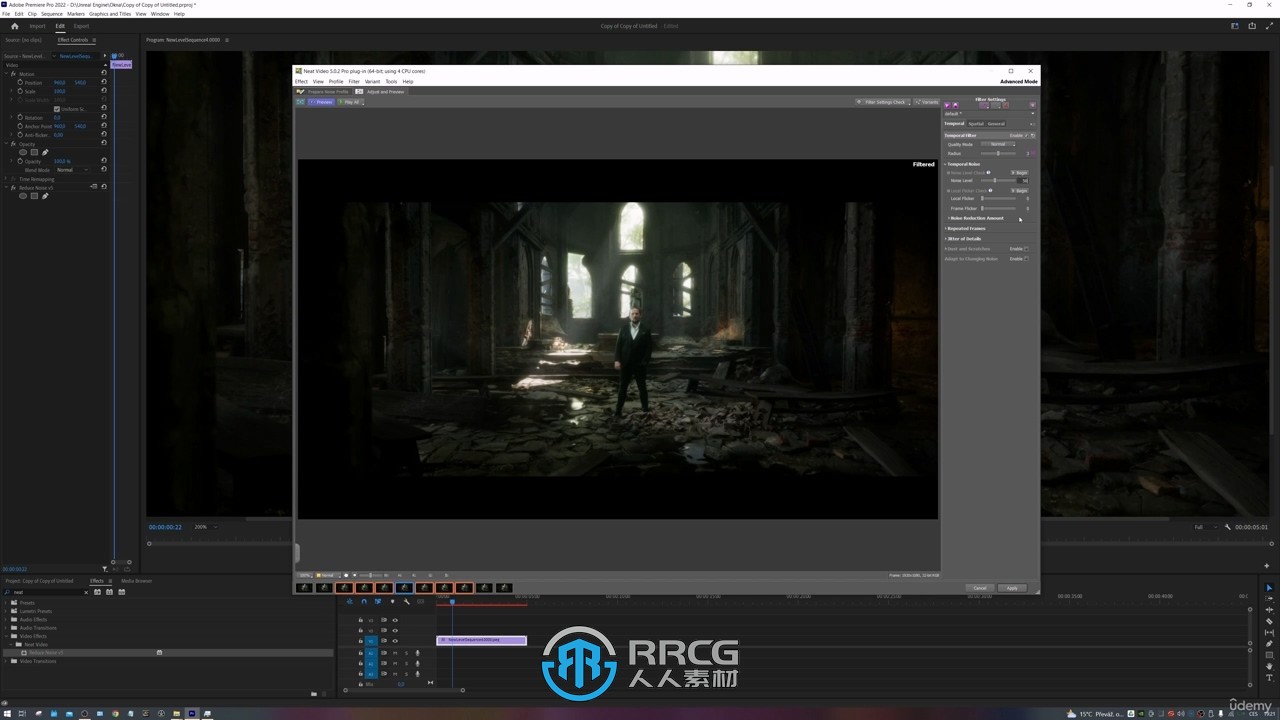
Task: Mute audio track A1
Action: point(395,653)
